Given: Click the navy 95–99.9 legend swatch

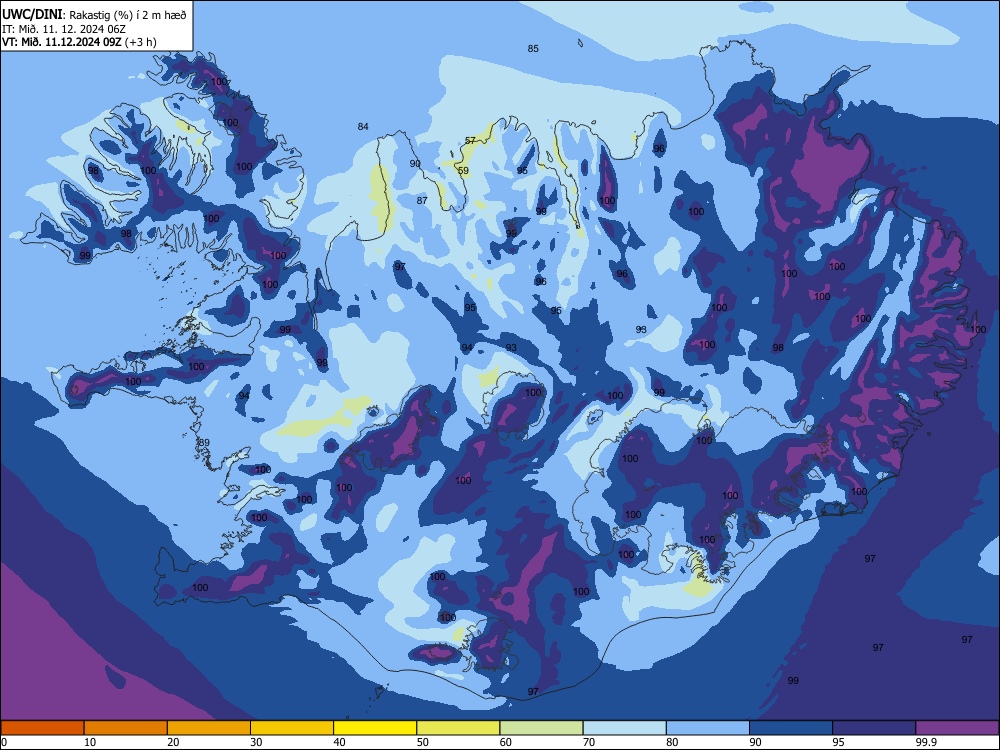Looking at the screenshot, I should click(874, 728).
